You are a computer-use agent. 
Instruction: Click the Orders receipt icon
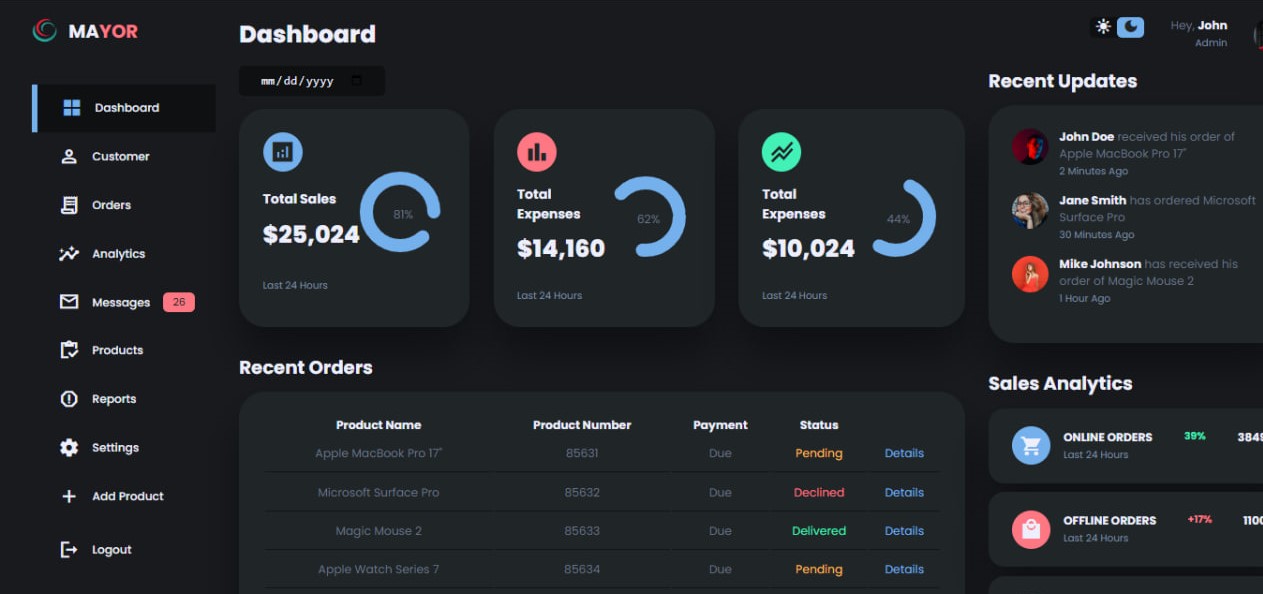click(x=69, y=205)
